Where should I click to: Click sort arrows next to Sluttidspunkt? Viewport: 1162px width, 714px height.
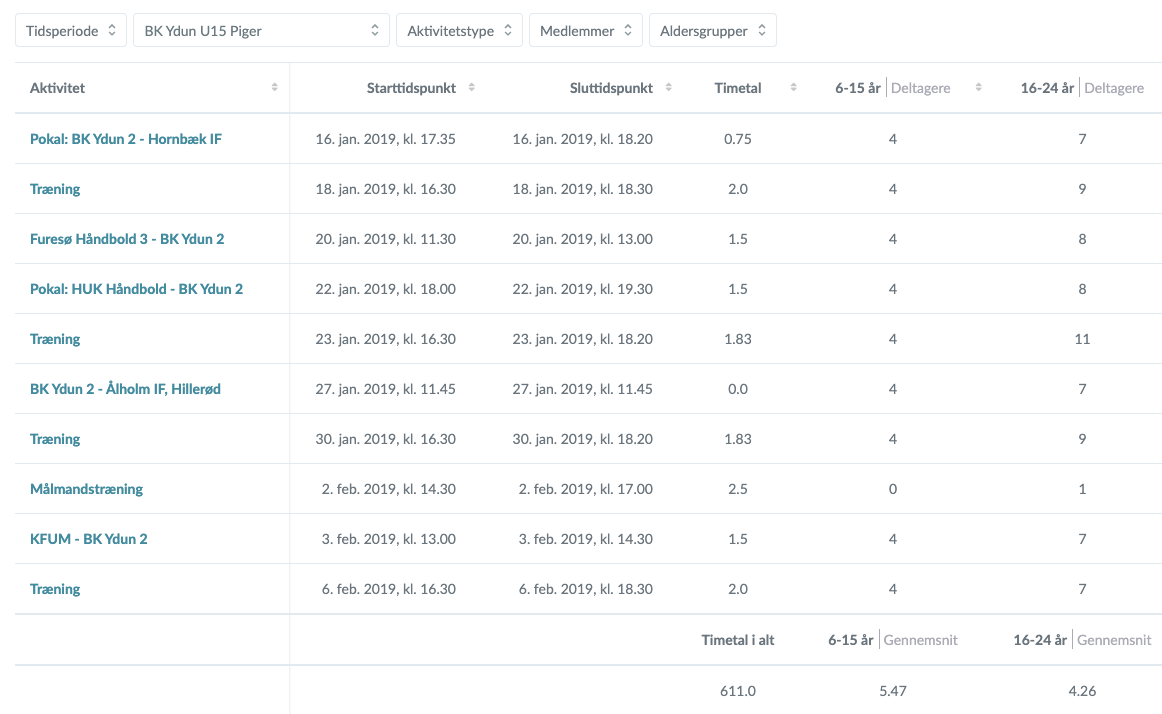coord(669,88)
